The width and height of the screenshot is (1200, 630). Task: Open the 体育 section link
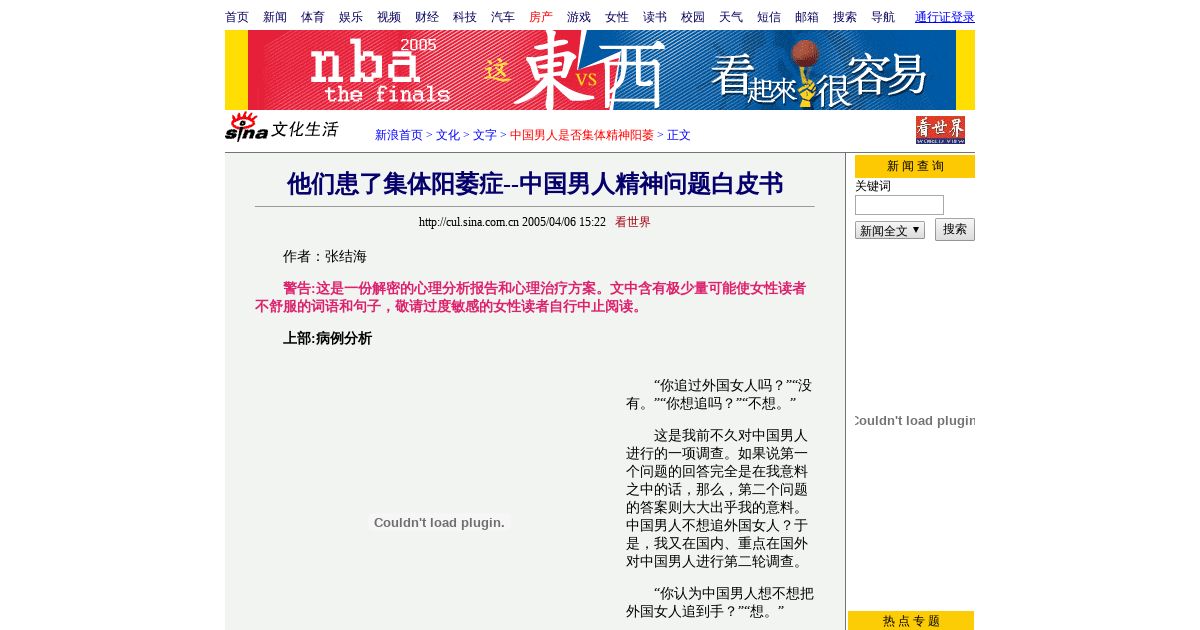point(313,17)
